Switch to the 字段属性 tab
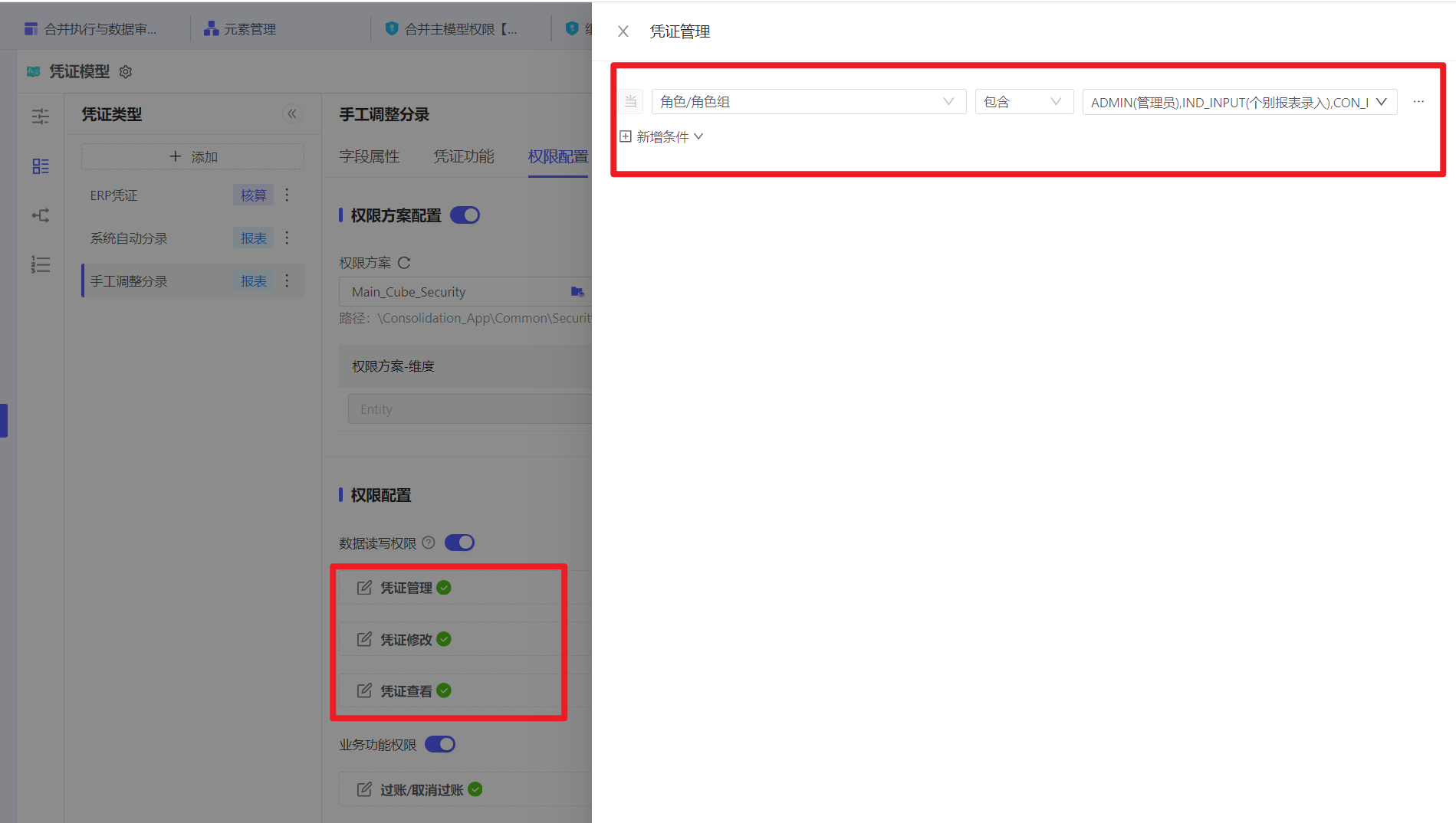 click(370, 156)
